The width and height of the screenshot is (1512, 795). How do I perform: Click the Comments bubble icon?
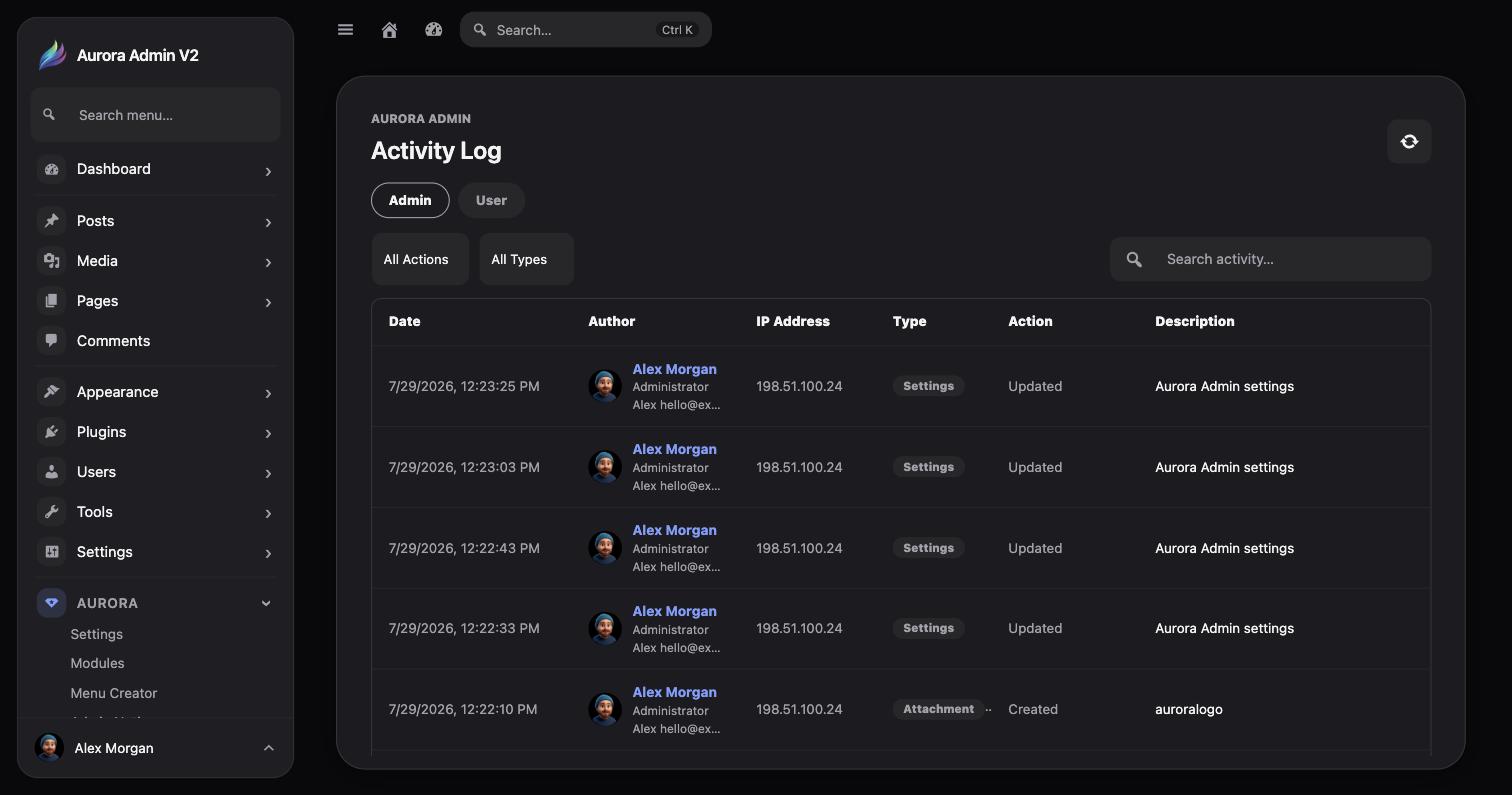click(x=52, y=341)
